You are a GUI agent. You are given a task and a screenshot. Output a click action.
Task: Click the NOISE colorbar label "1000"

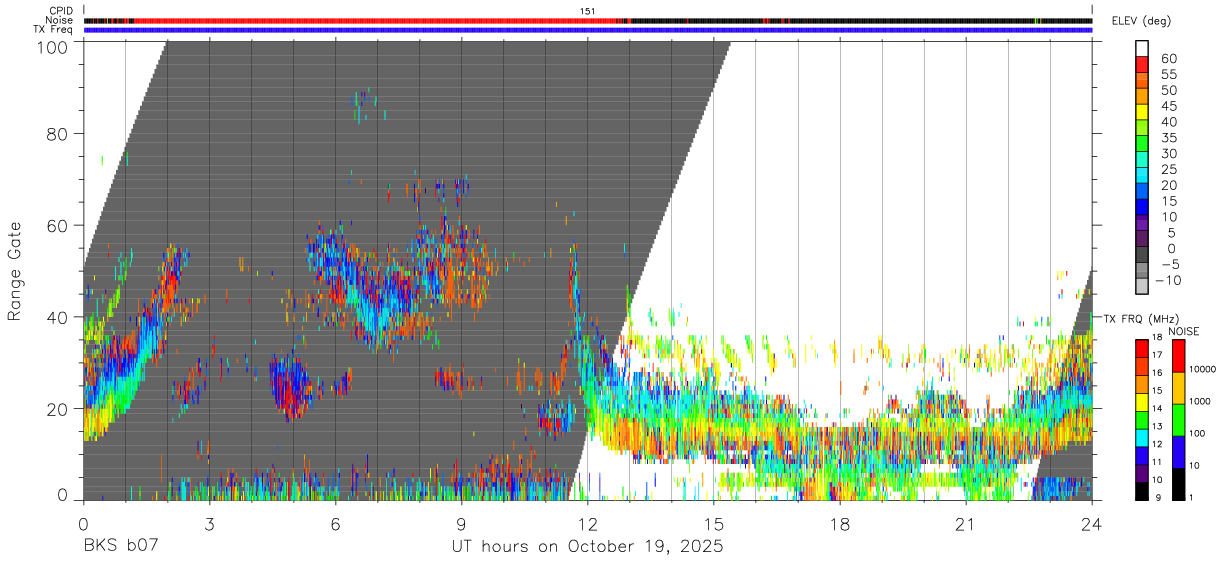(x=1200, y=402)
